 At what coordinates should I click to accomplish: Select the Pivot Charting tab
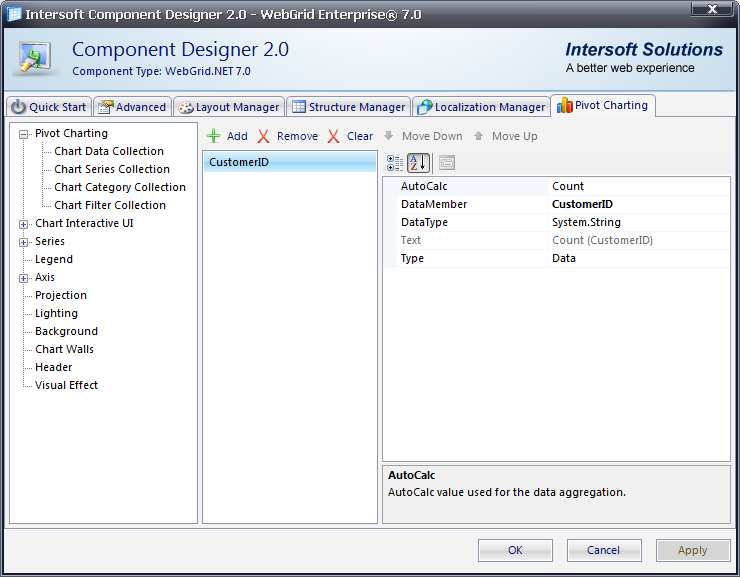tap(603, 105)
